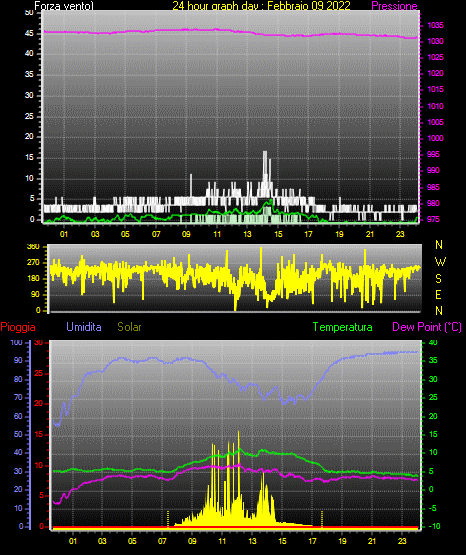Click the blue 'Umidita' legend label

[x=84, y=327]
